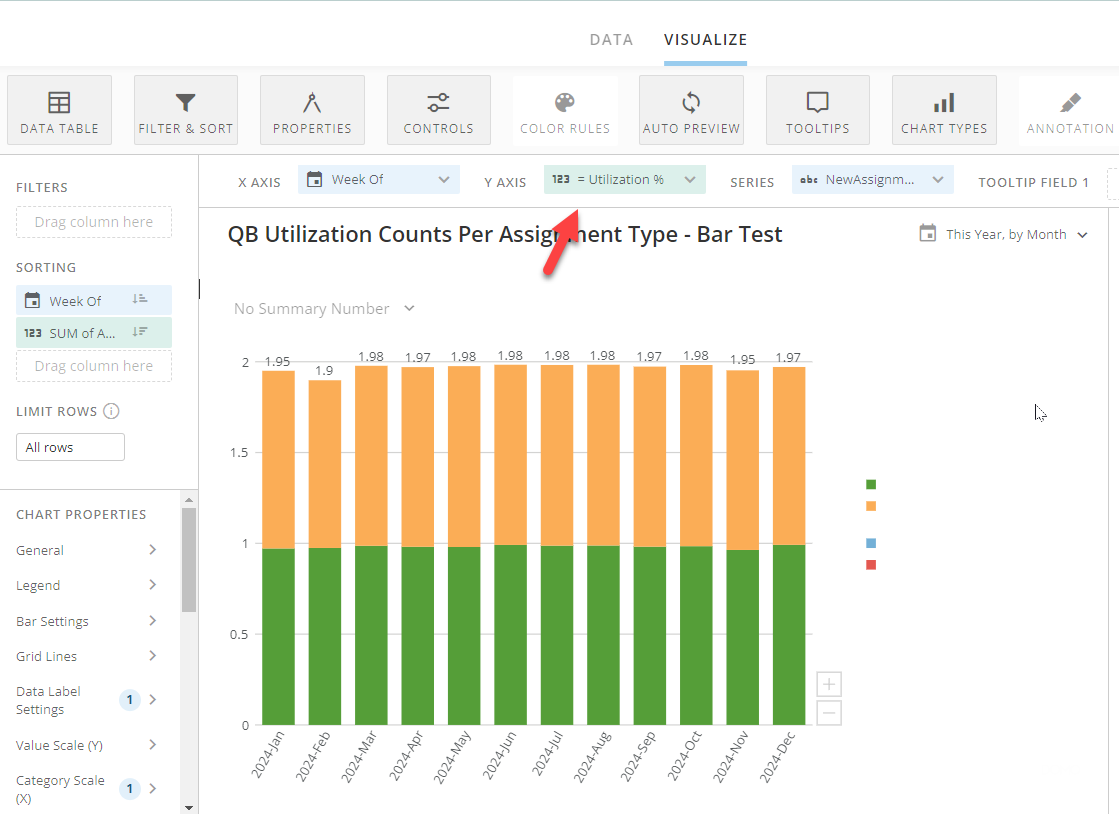Open Chart Types picker

[x=943, y=111]
